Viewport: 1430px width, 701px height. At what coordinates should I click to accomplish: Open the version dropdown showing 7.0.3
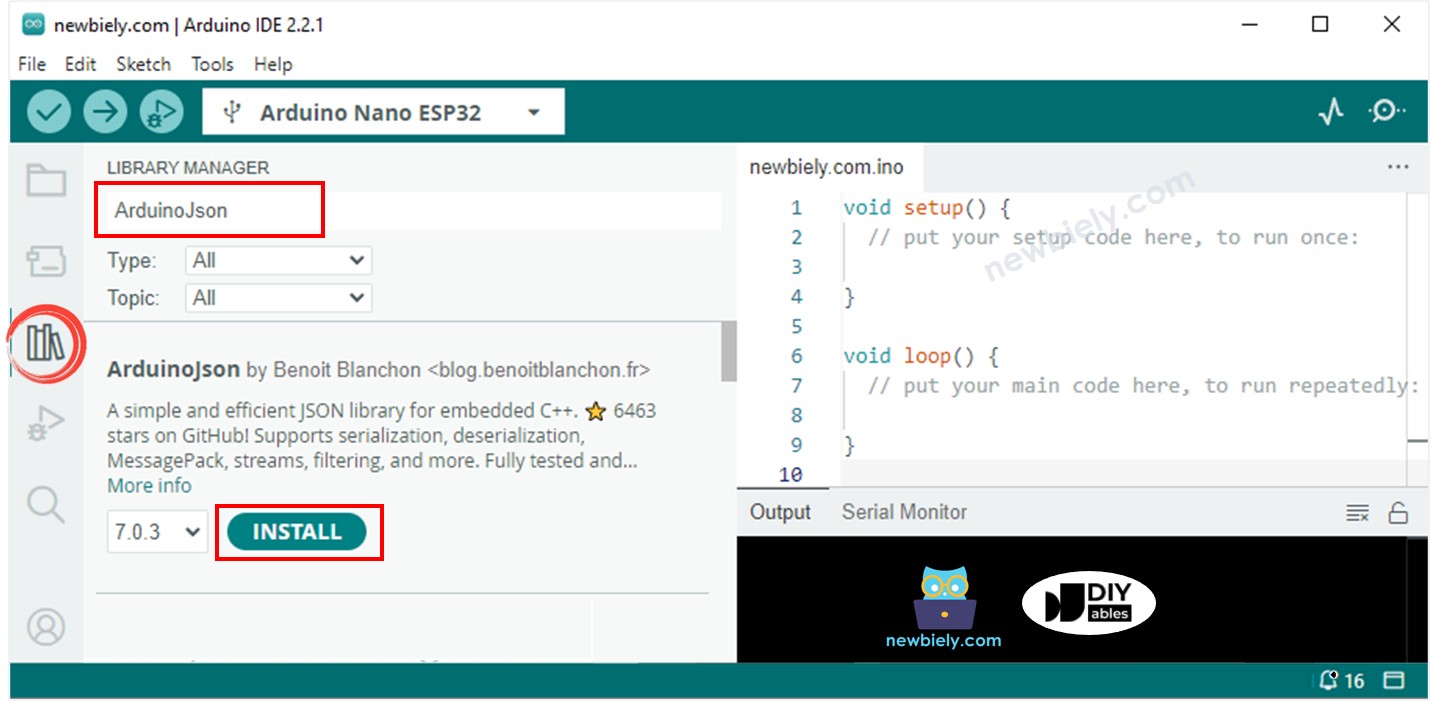[156, 532]
